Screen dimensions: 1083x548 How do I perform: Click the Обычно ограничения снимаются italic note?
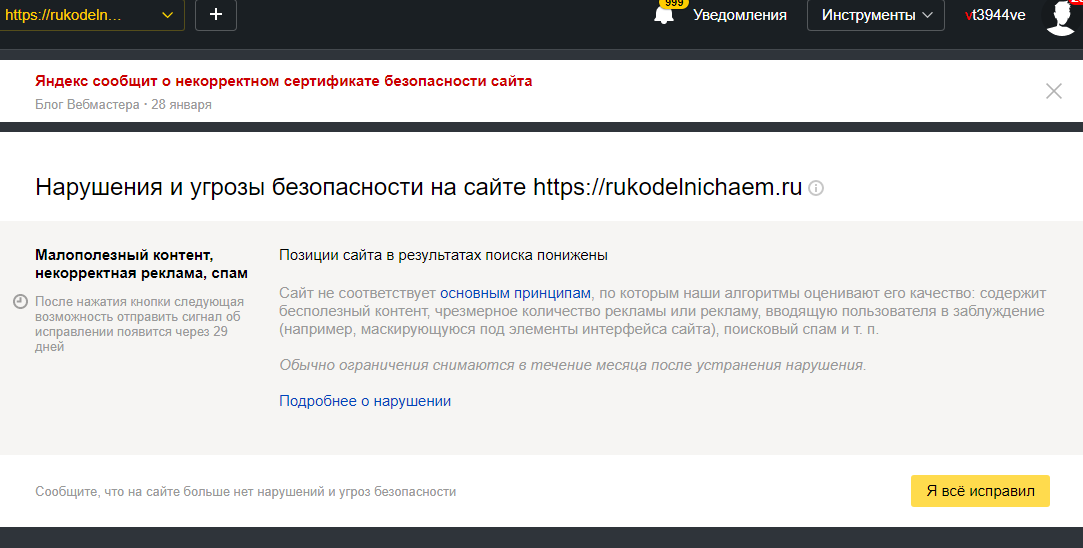click(x=573, y=365)
